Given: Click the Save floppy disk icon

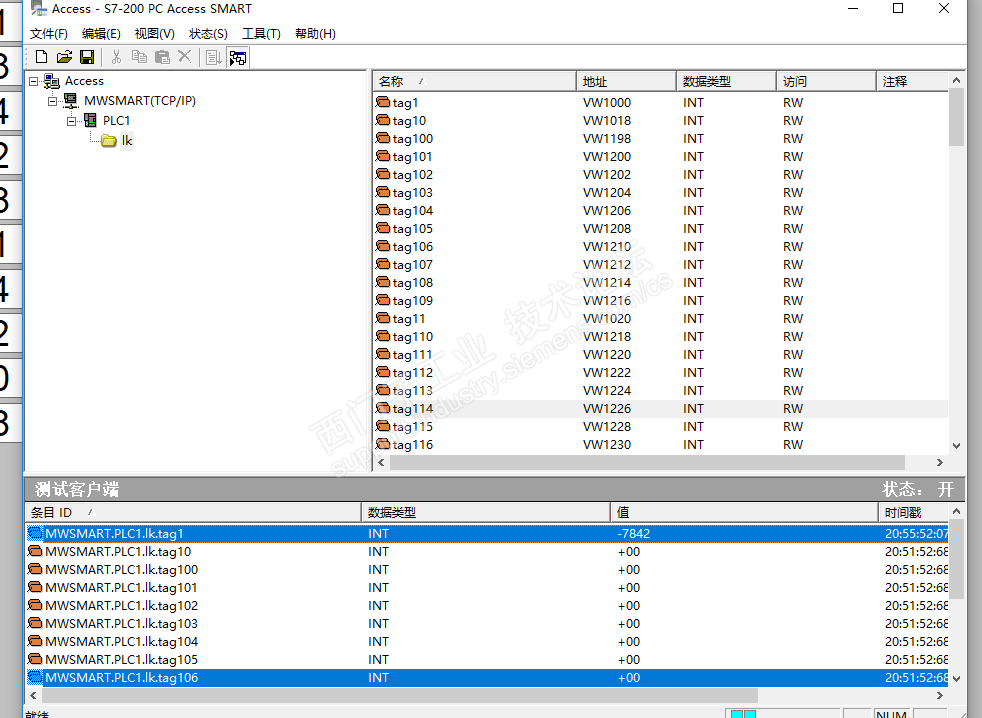Looking at the screenshot, I should coord(87,57).
